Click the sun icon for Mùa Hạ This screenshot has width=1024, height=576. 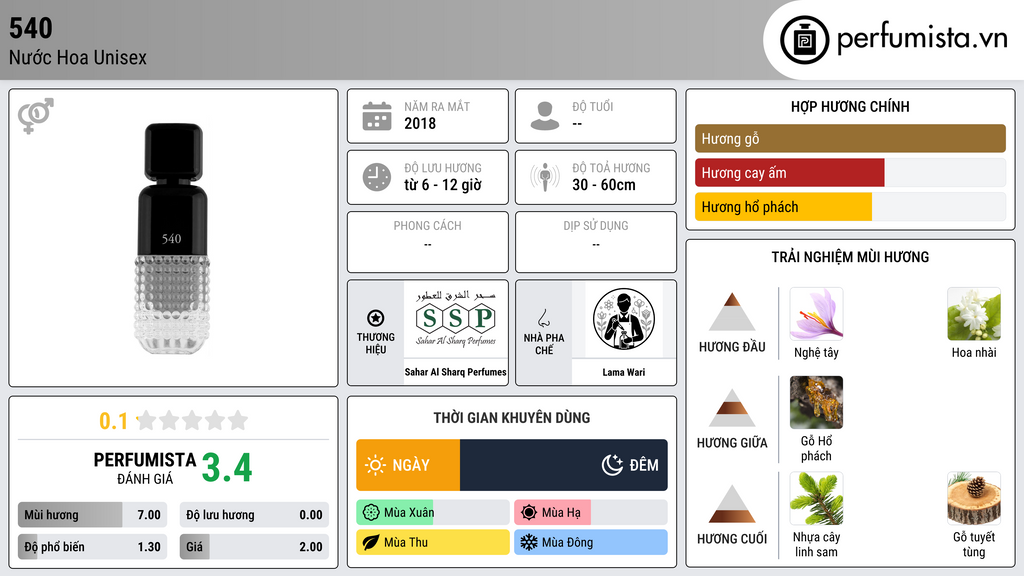529,513
